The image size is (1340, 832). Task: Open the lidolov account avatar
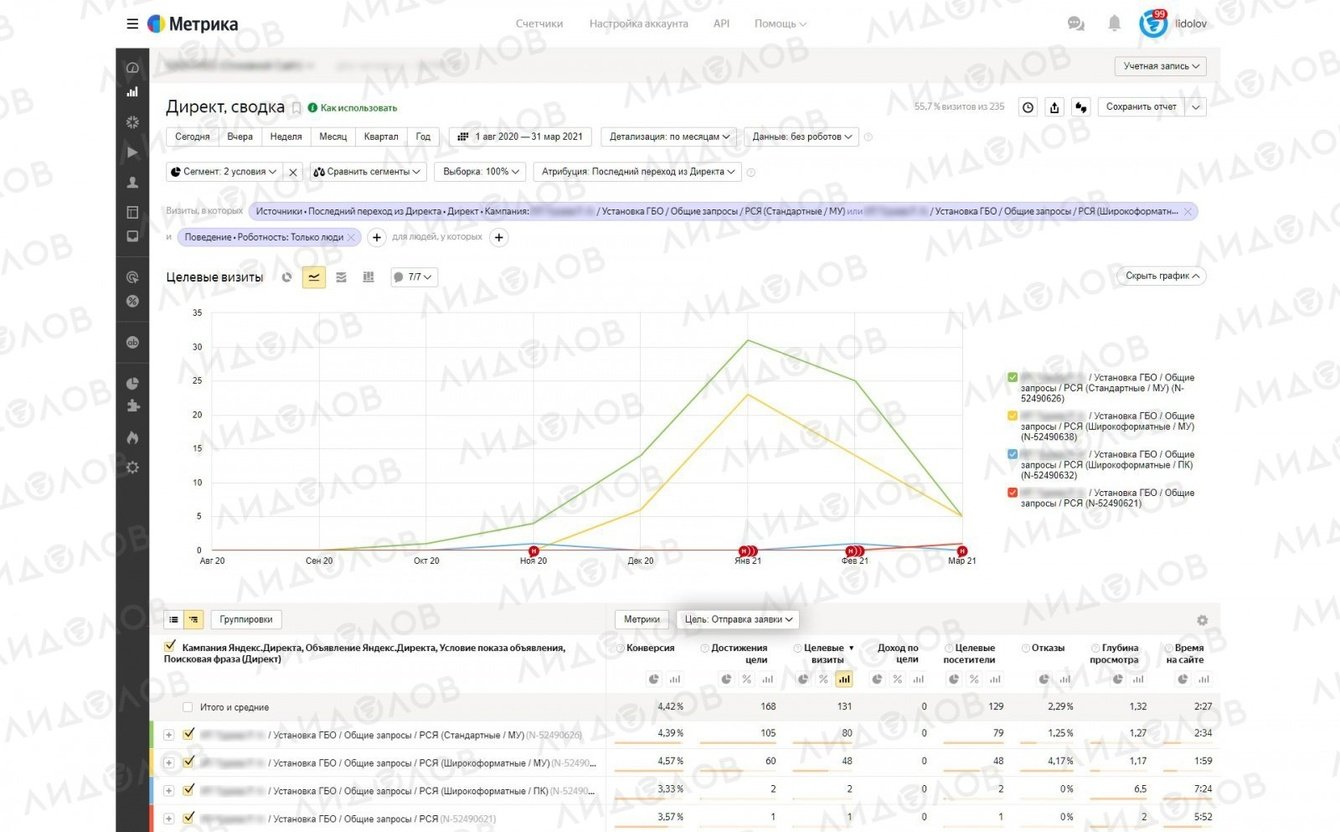(x=1153, y=24)
